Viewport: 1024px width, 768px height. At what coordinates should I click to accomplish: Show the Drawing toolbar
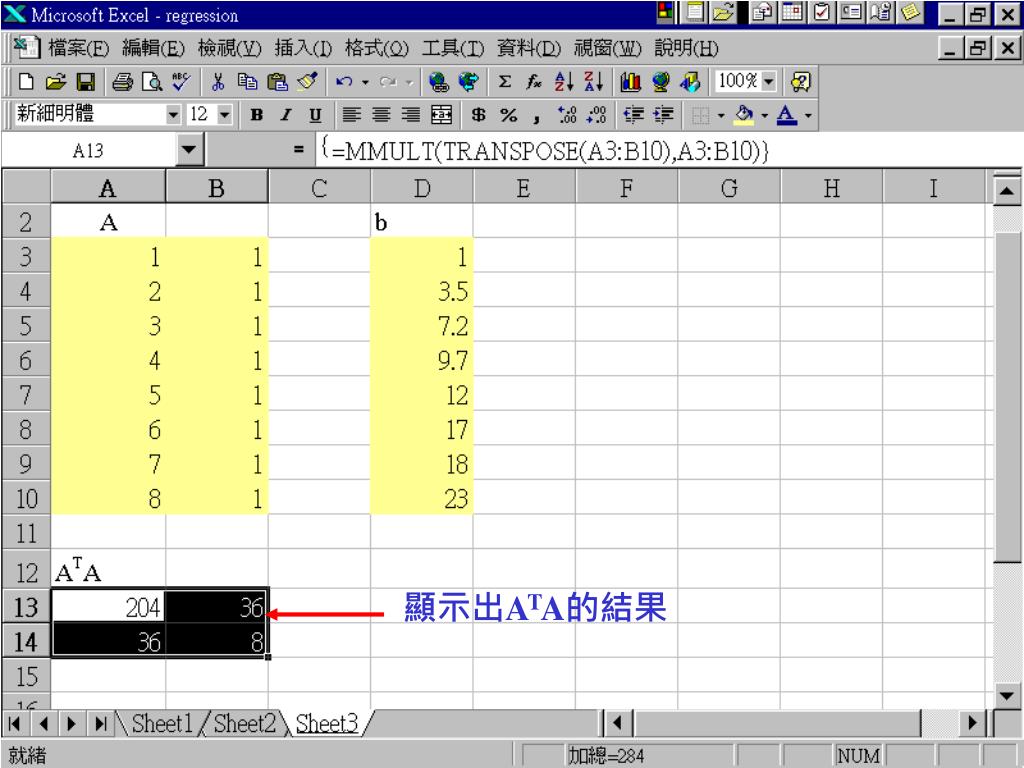point(690,82)
